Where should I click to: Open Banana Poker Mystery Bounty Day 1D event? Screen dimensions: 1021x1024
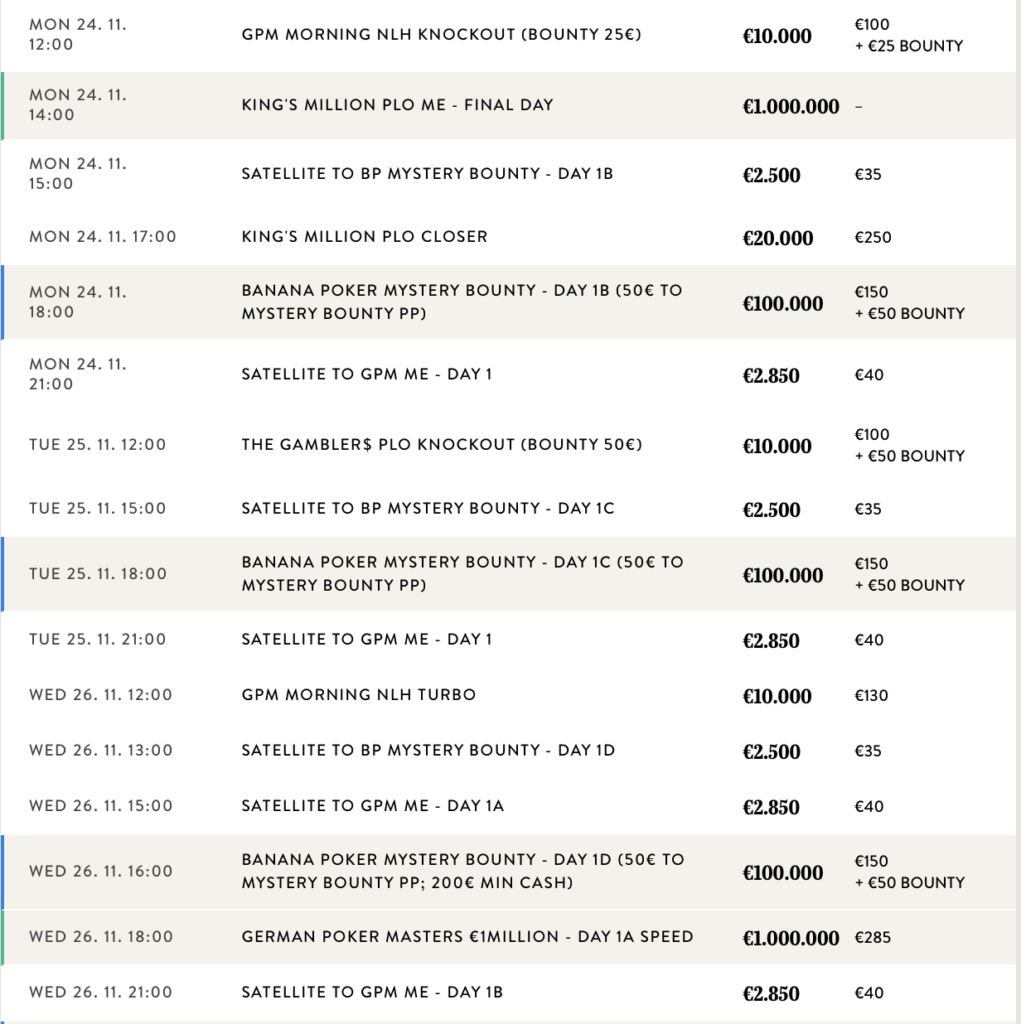click(462, 871)
